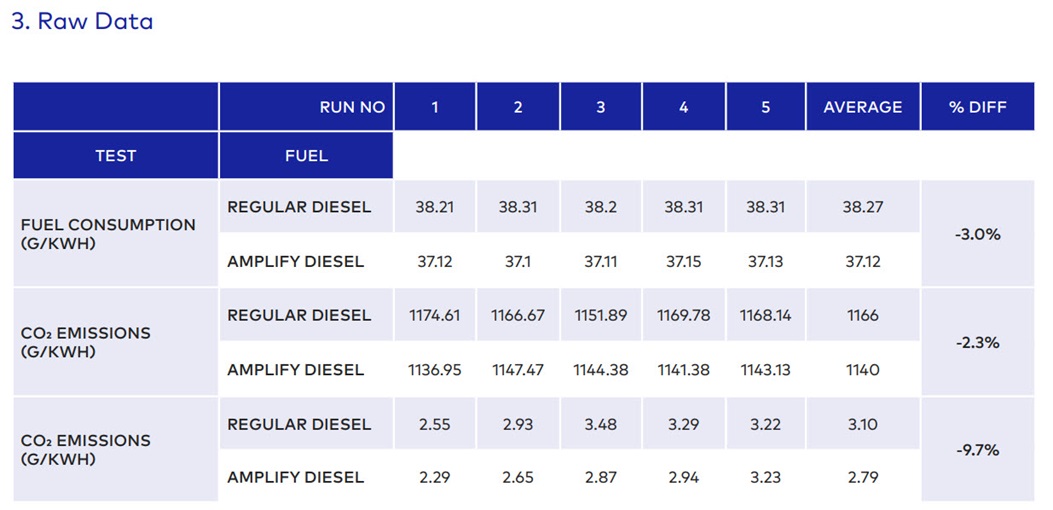Click 'REGULAR DIESEL' in the 2.55 row
1053x510 pixels.
tap(299, 424)
